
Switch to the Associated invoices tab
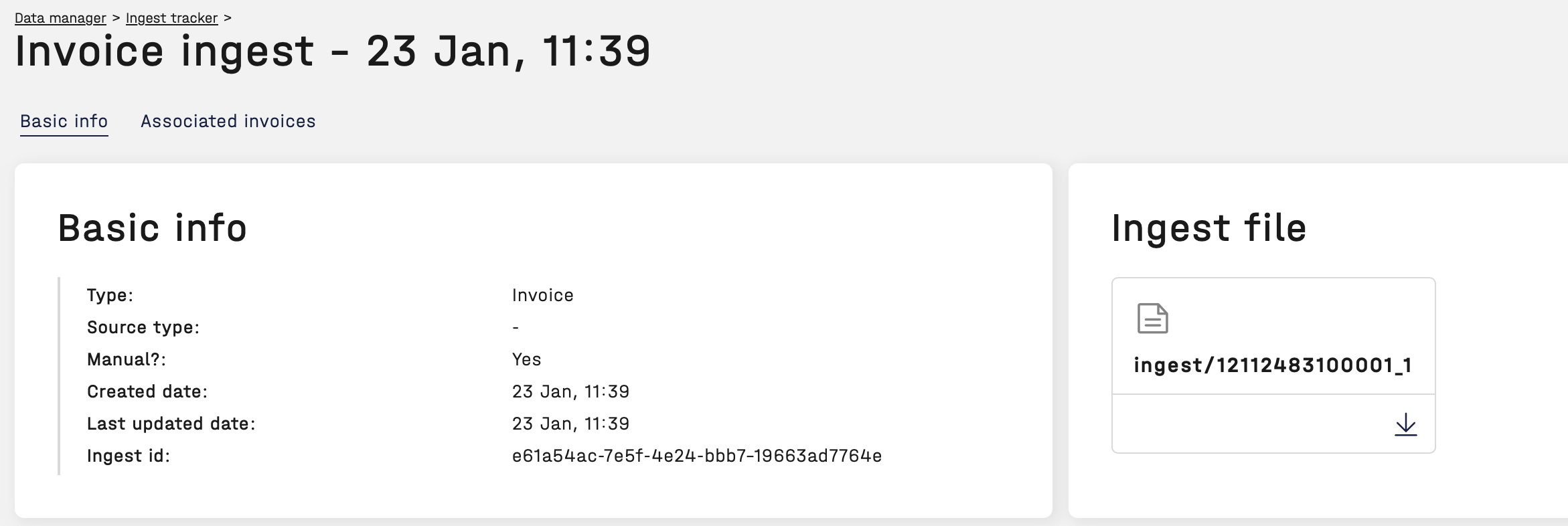[x=228, y=121]
